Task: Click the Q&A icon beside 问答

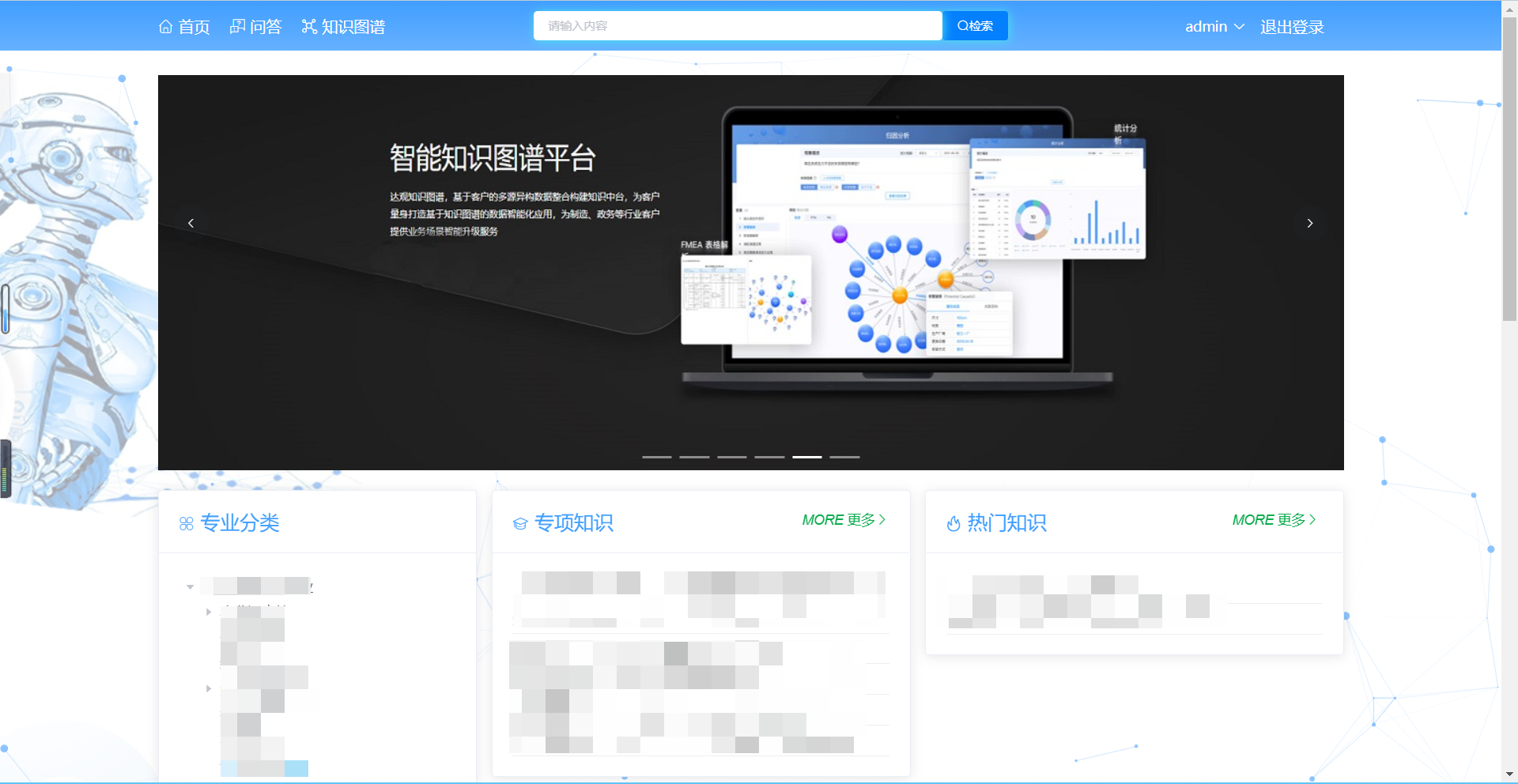Action: [x=237, y=27]
